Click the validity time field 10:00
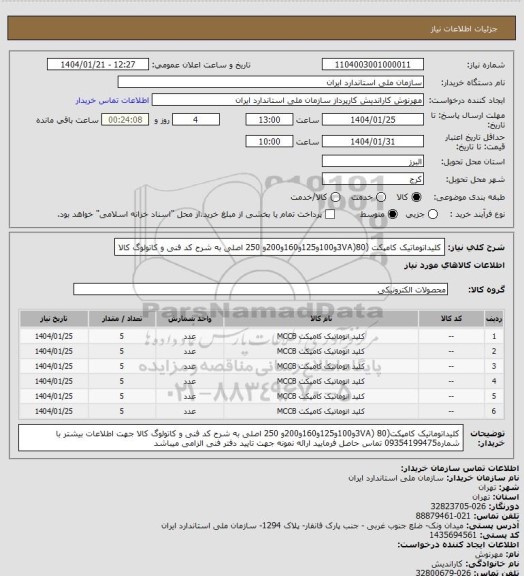The image size is (524, 576). coord(269,141)
